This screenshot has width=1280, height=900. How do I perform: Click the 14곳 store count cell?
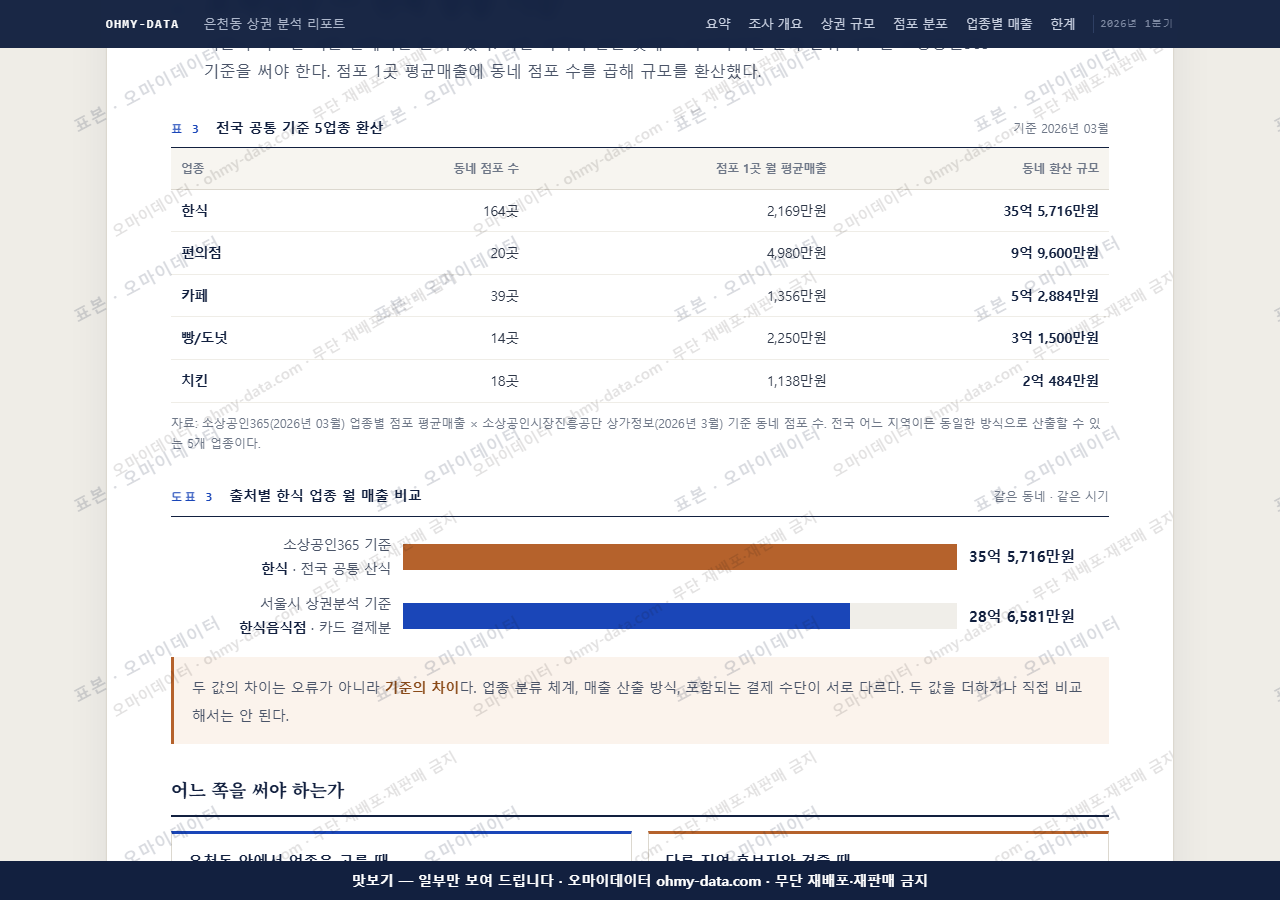[x=504, y=338]
